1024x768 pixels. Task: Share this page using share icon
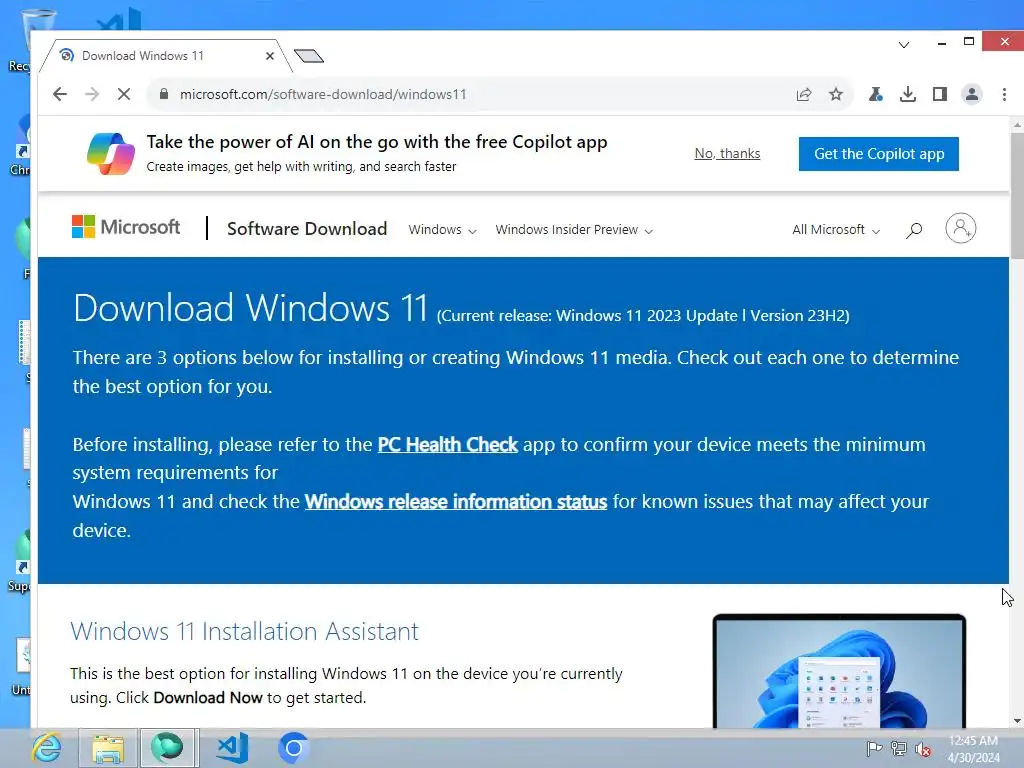click(804, 94)
